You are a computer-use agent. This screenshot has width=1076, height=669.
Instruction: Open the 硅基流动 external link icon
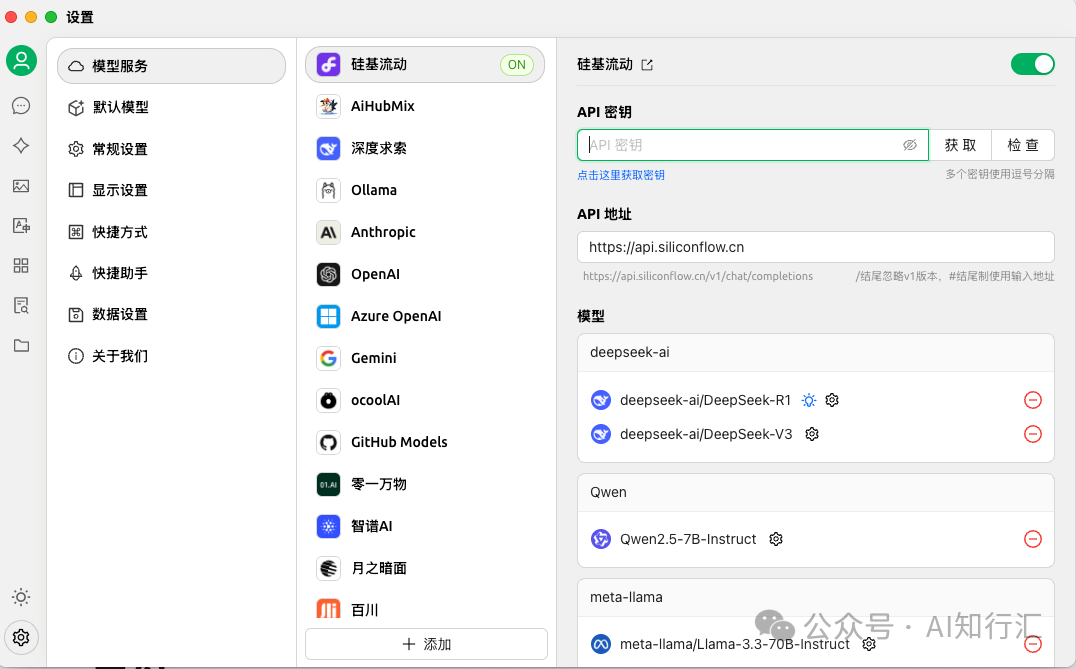tap(647, 65)
